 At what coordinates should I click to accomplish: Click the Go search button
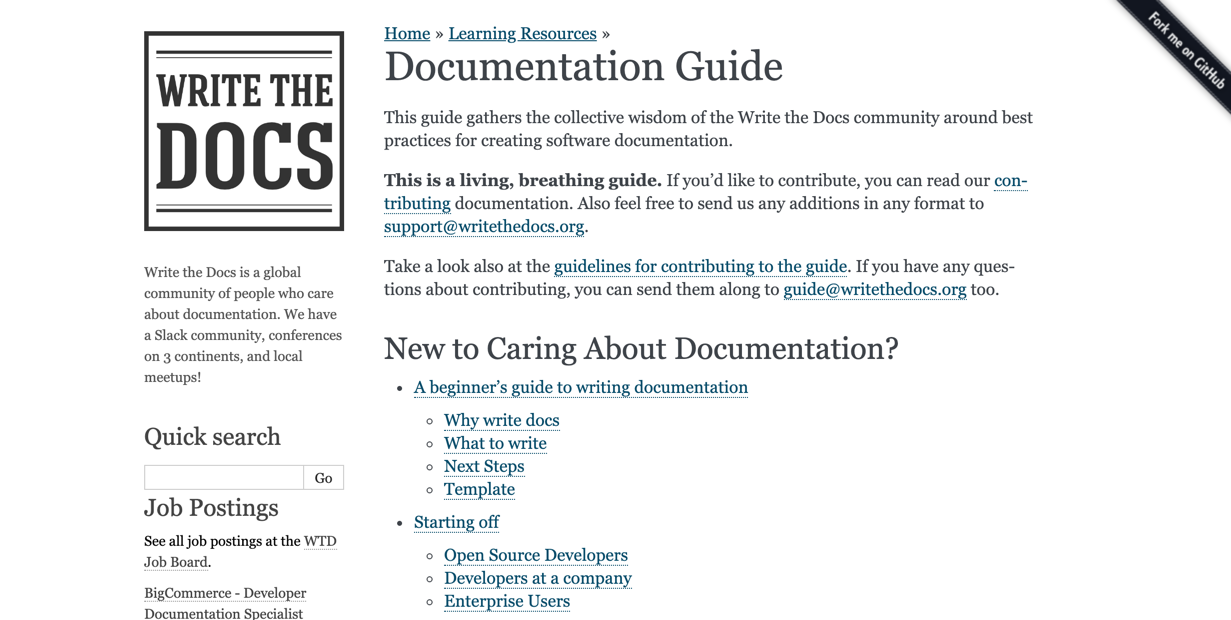coord(323,477)
